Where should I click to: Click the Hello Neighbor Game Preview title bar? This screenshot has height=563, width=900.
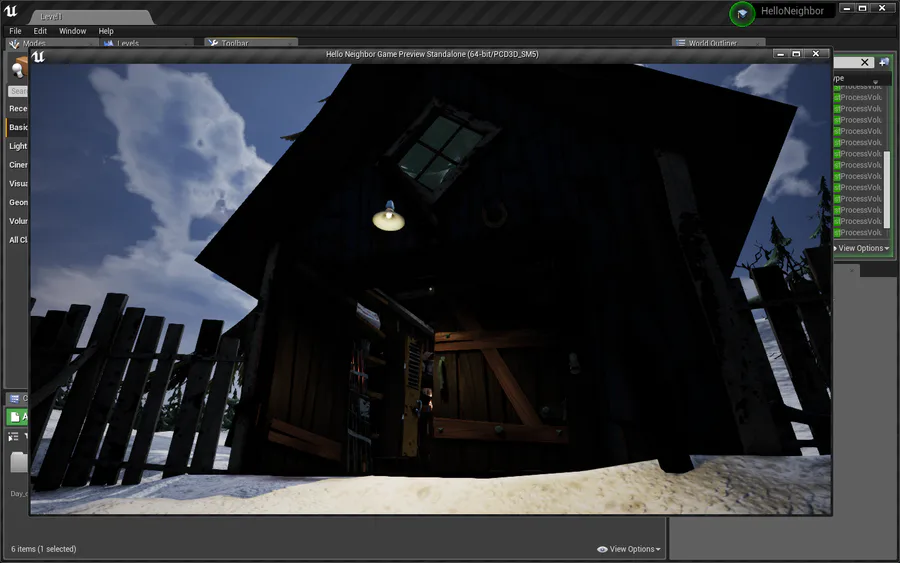[432, 54]
